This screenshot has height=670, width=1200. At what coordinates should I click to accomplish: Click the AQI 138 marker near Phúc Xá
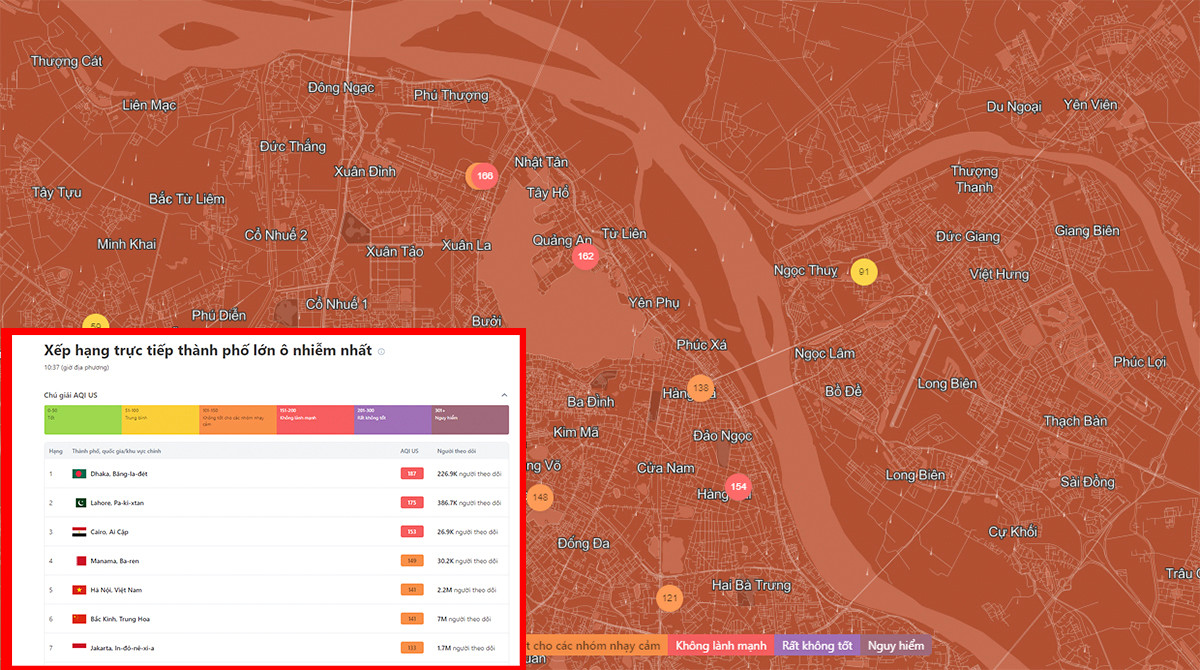701,388
